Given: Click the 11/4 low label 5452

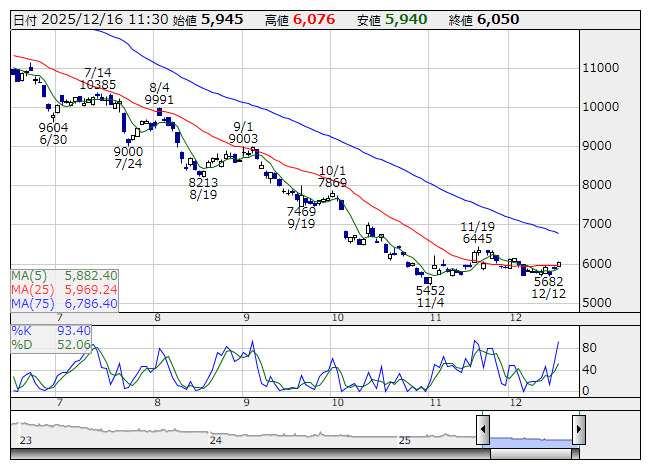Looking at the screenshot, I should [432, 289].
